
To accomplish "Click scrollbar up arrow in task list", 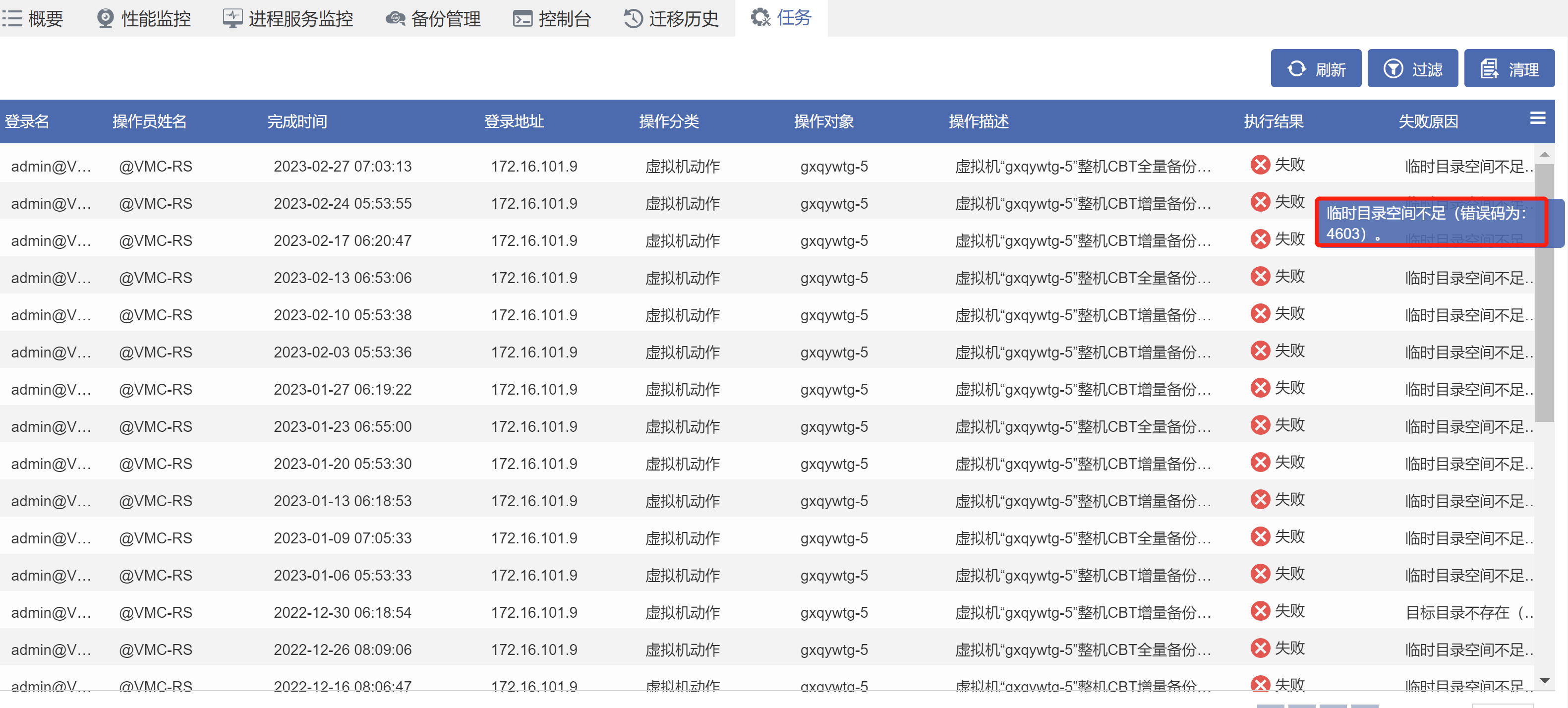I will [x=1544, y=155].
